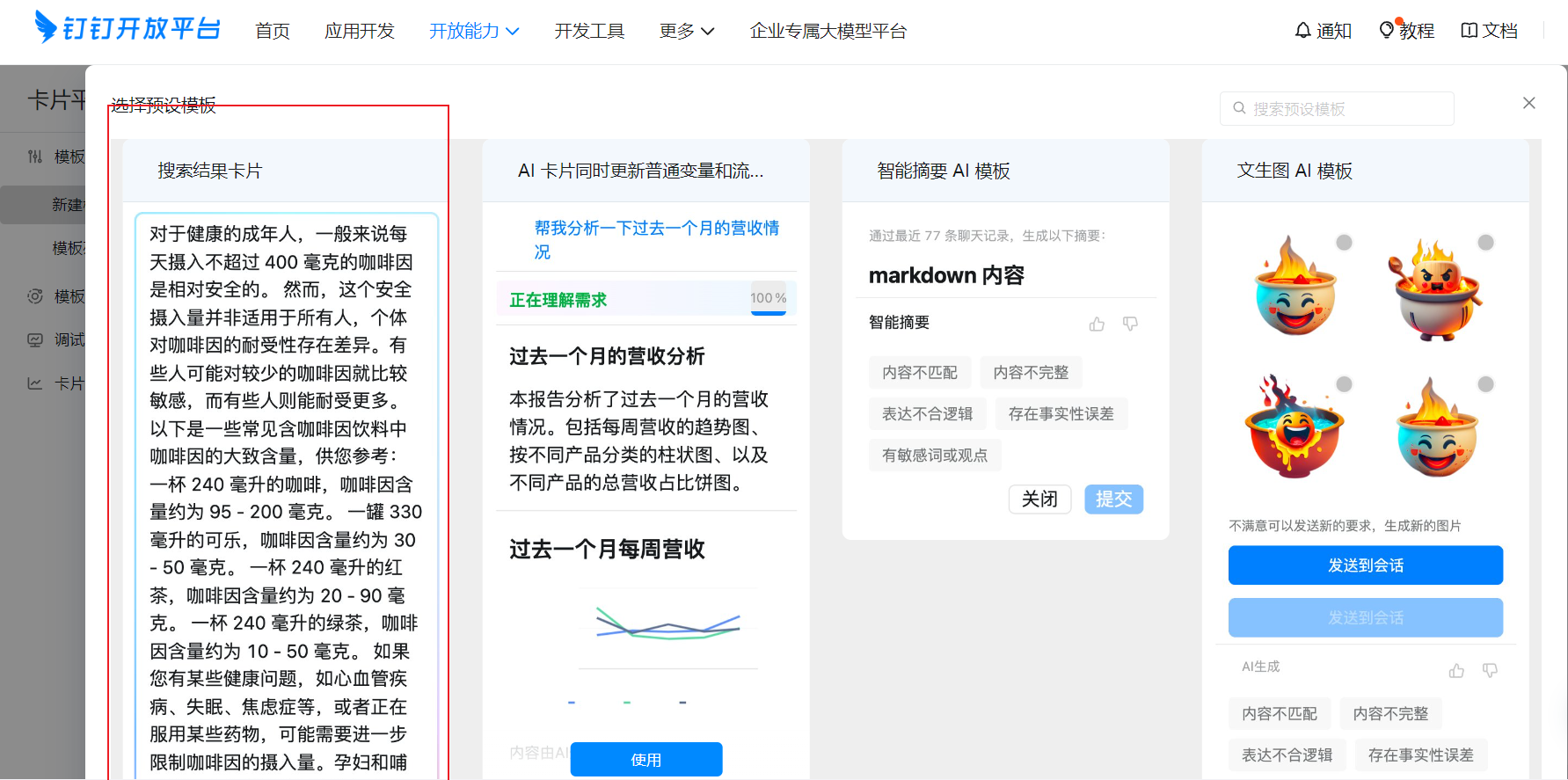This screenshot has width=1568, height=780.
Task: Click thumbs-up in the 智能摘要 card
Action: [x=1097, y=324]
